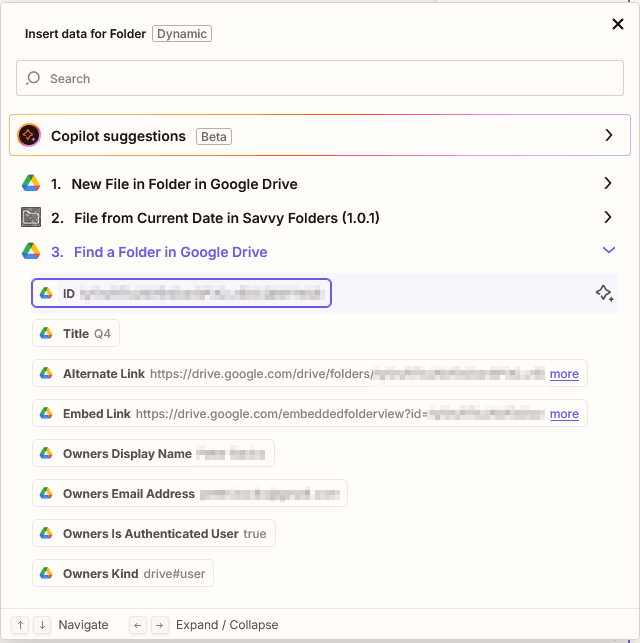Click Drive icon in Owners Kind pill
Screen dimensions: 640x643
point(46,573)
